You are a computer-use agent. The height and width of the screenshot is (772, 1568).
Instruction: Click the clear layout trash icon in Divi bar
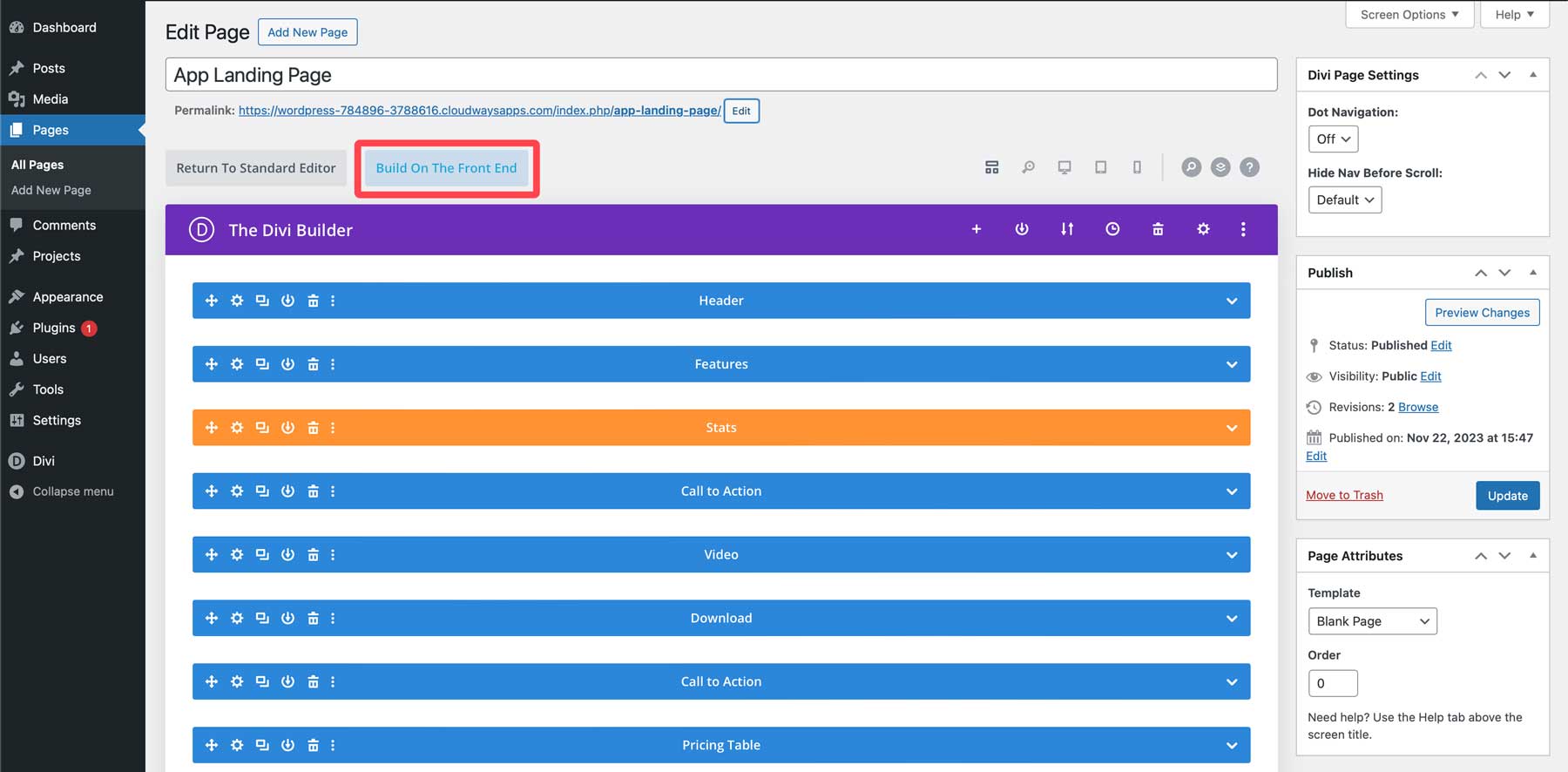click(x=1158, y=229)
